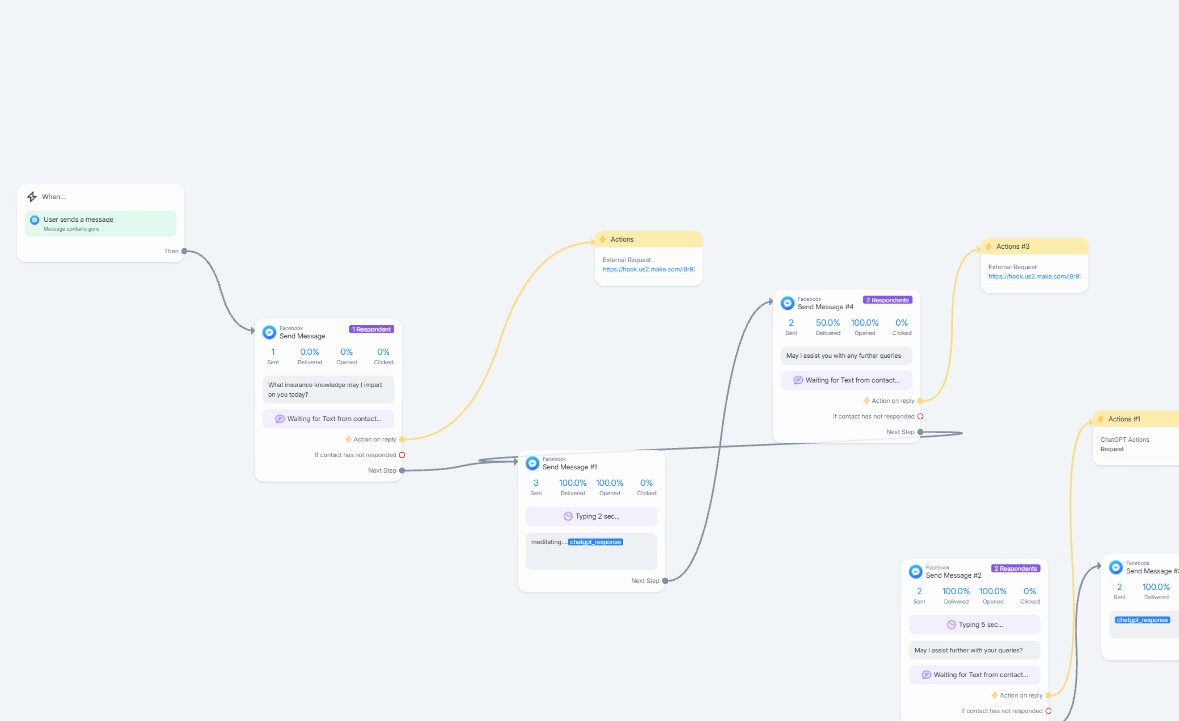Click the "Then" connector dot on the When node
Viewport: 1179px width, 721px height.
coord(184,251)
